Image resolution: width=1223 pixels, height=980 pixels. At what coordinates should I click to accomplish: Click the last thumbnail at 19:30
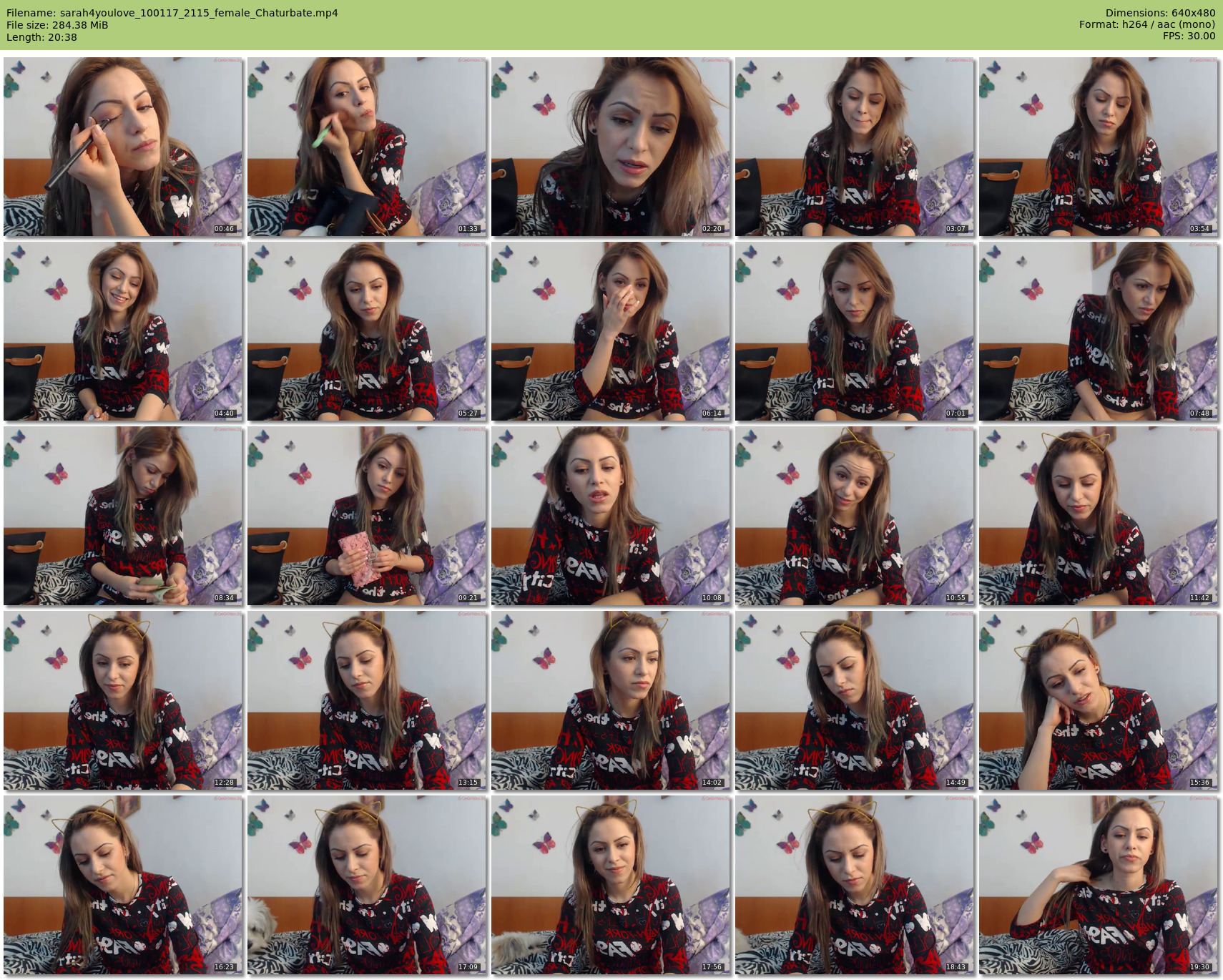(x=1099, y=885)
